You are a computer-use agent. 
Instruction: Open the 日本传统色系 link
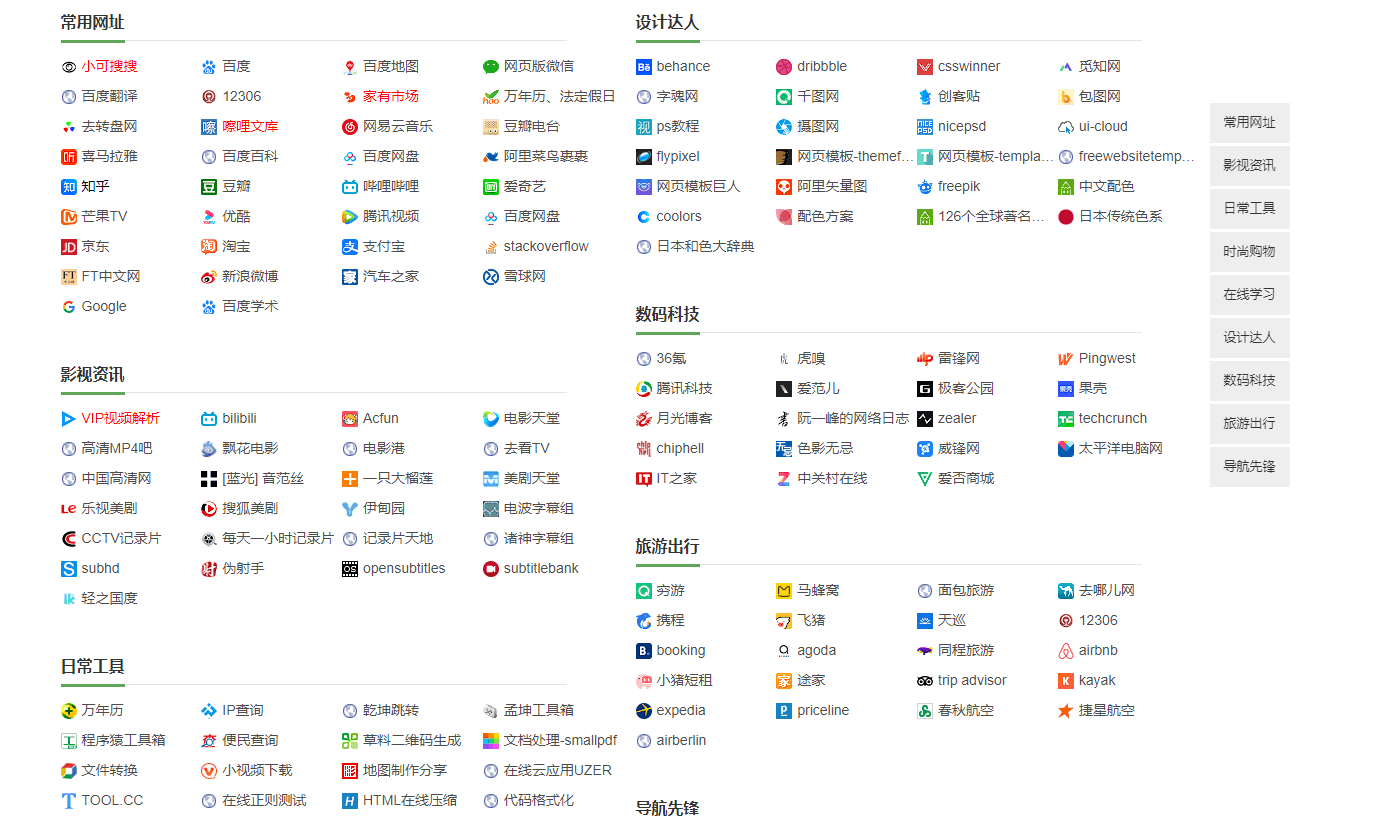click(1121, 217)
